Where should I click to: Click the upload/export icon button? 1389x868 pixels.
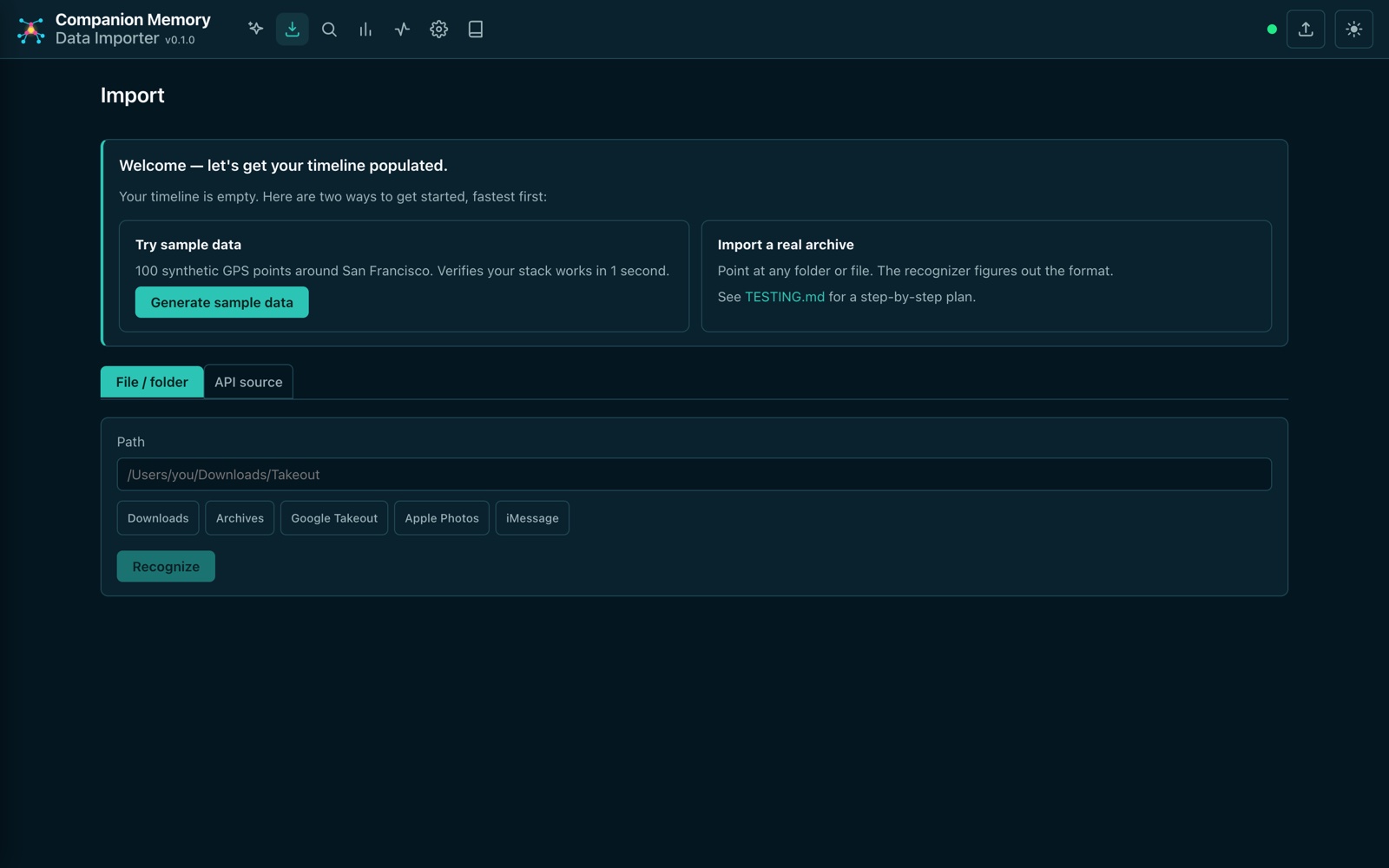click(x=1306, y=30)
